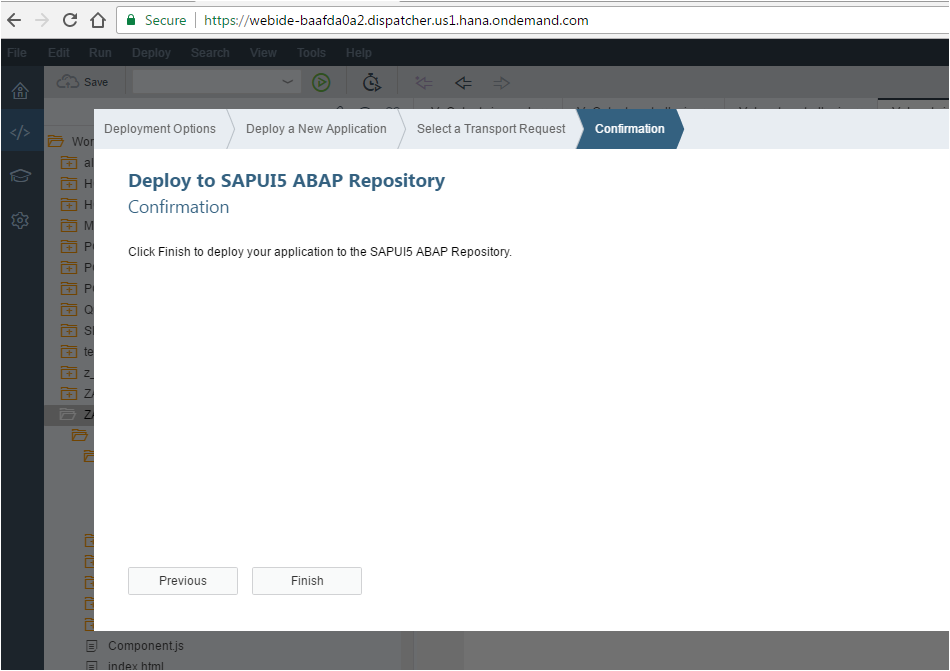Click the 'Click Finish to deploy' instruction text
Viewport: 950px width, 671px height.
320,252
